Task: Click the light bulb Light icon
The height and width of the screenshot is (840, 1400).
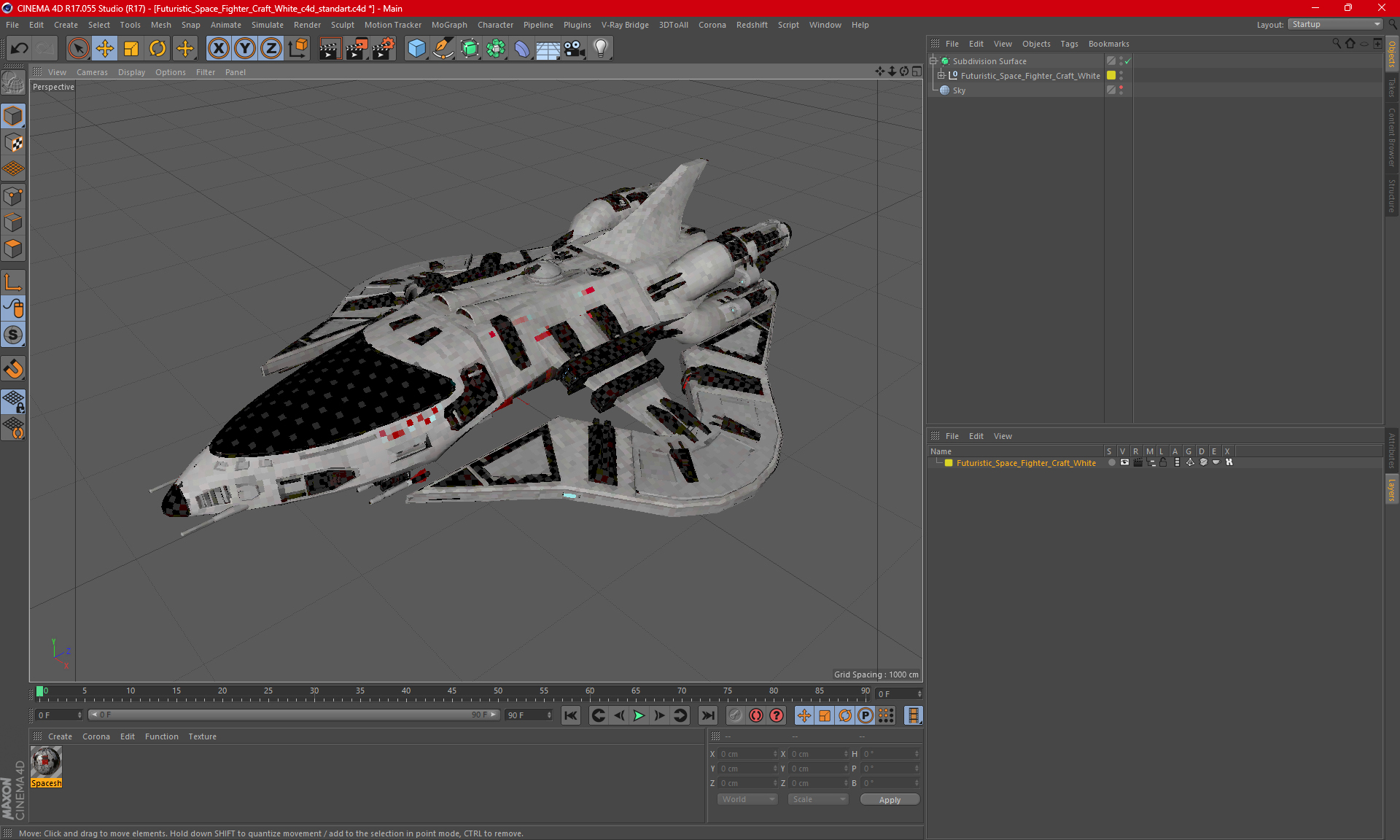Action: tap(600, 49)
